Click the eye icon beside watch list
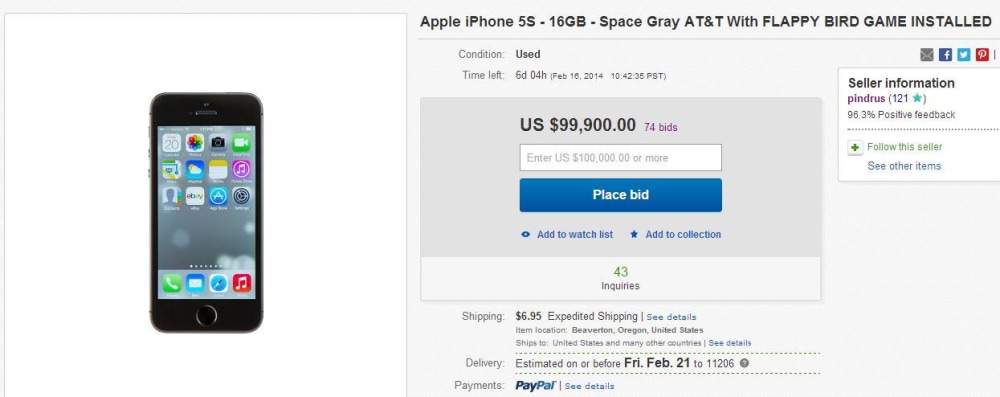 click(x=526, y=234)
